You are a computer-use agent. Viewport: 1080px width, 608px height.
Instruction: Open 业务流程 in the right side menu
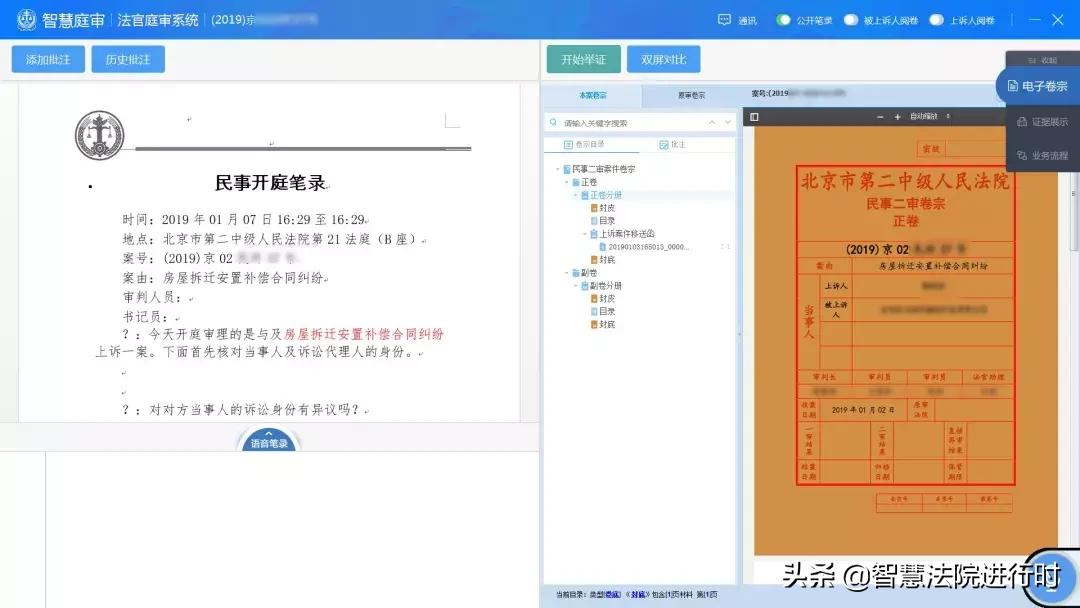1042,156
